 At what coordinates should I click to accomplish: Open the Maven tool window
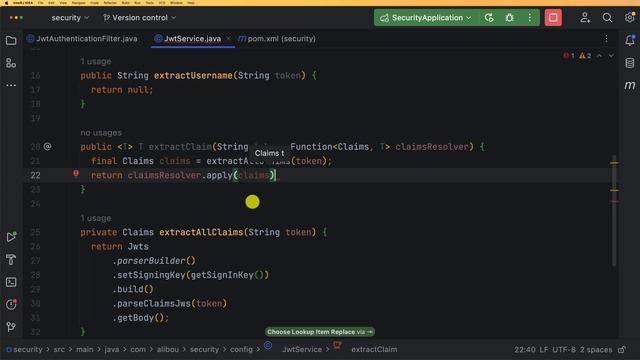[x=630, y=85]
